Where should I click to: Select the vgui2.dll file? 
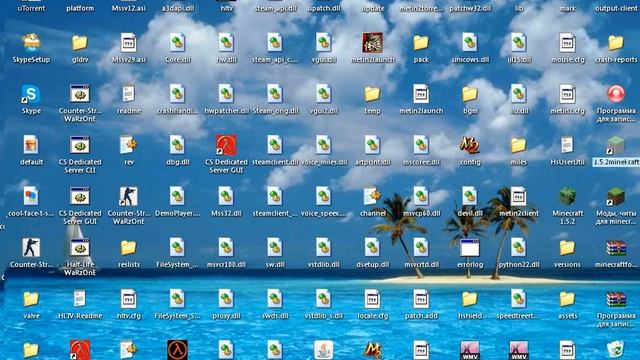pyautogui.click(x=324, y=94)
